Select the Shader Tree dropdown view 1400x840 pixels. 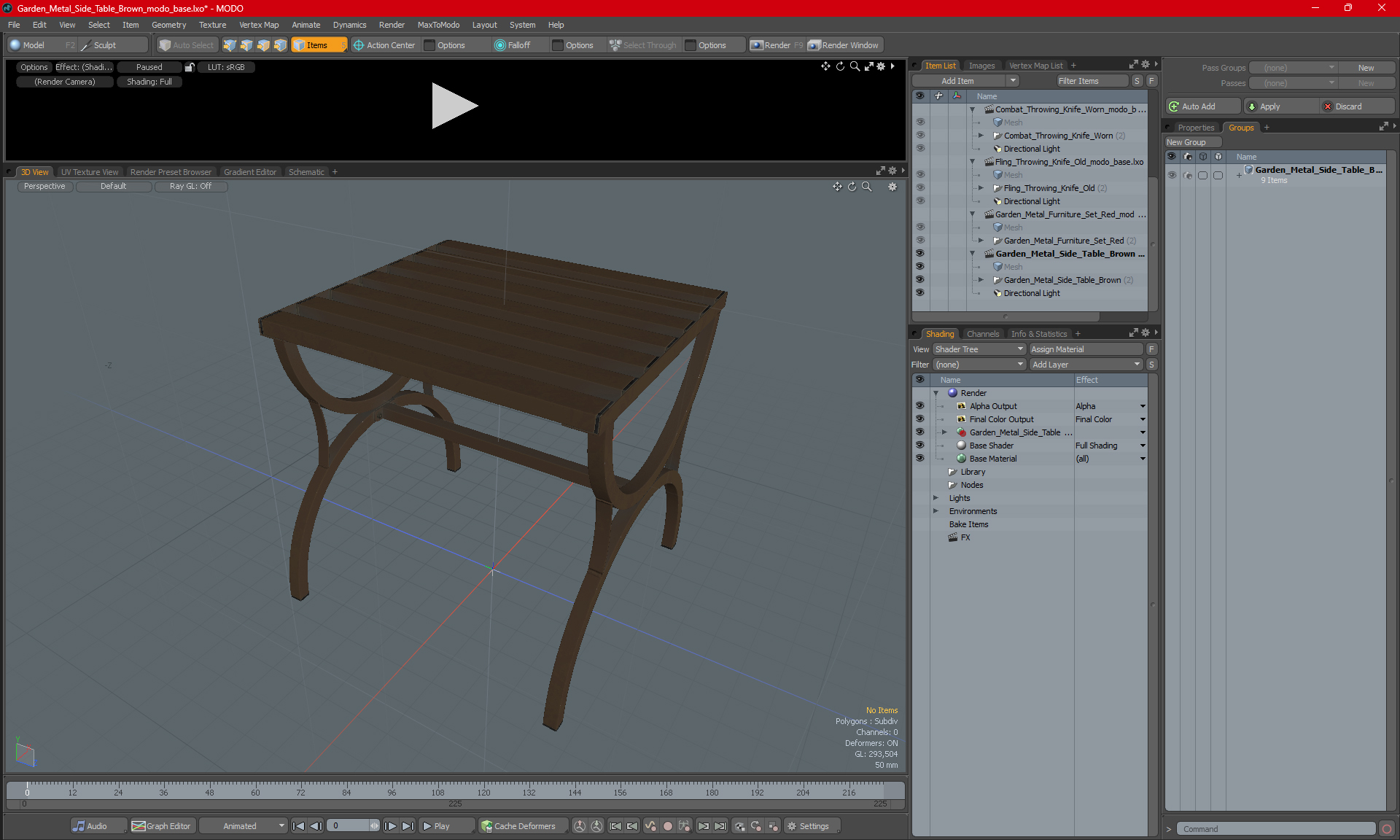(976, 348)
